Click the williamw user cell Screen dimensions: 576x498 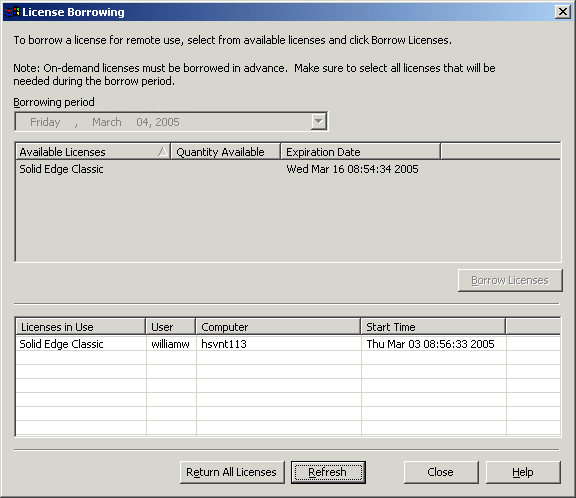(171, 344)
